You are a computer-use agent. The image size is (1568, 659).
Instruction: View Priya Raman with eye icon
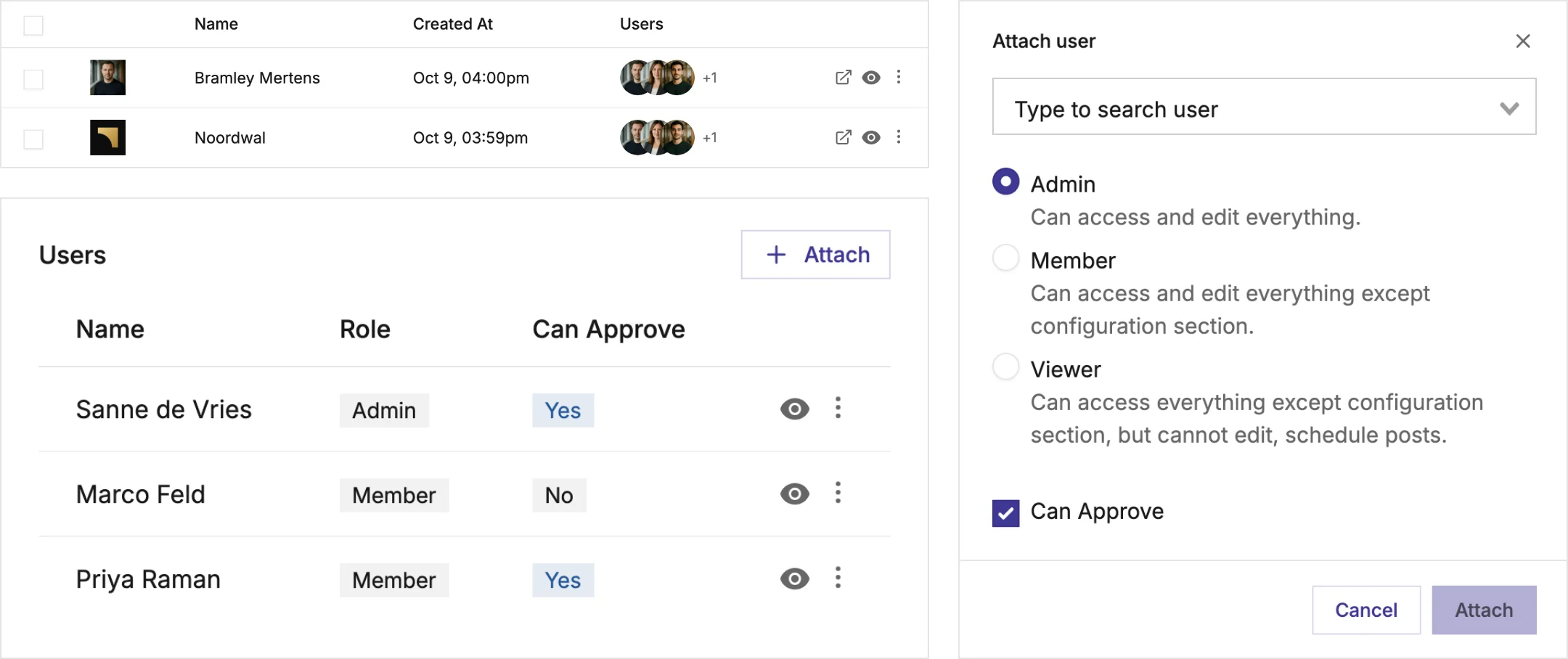pos(795,579)
